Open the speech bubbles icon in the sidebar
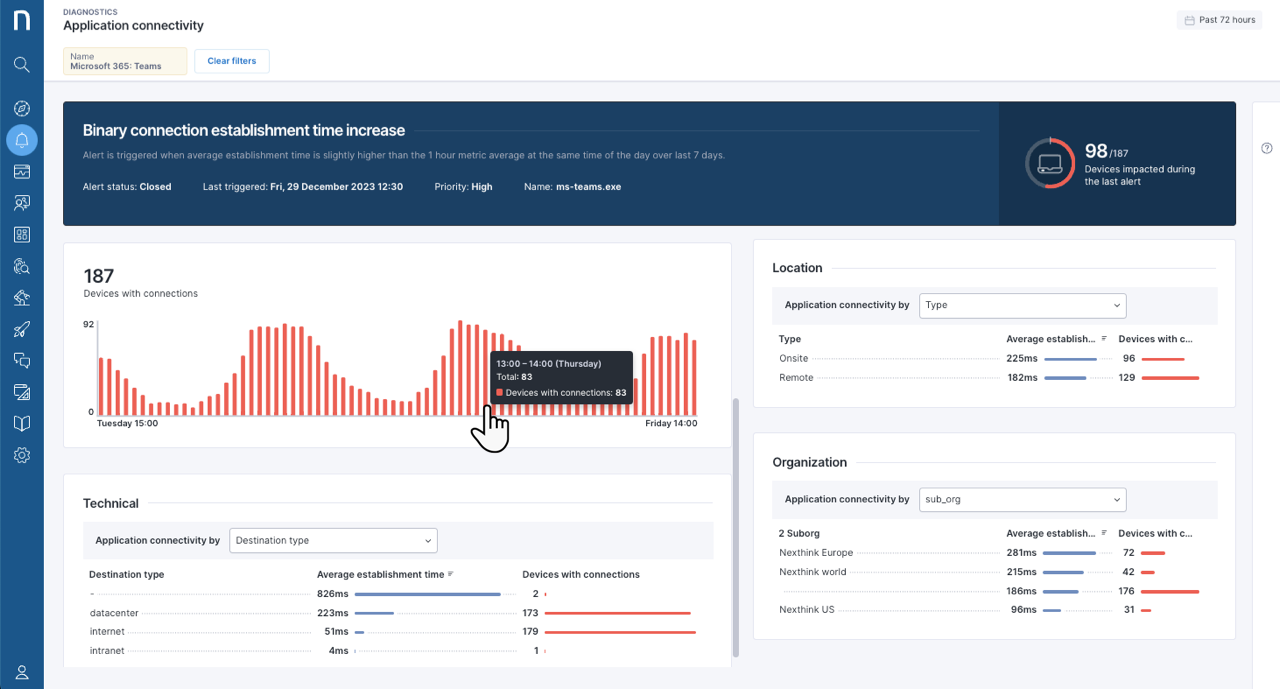The image size is (1280, 689). coord(21,360)
